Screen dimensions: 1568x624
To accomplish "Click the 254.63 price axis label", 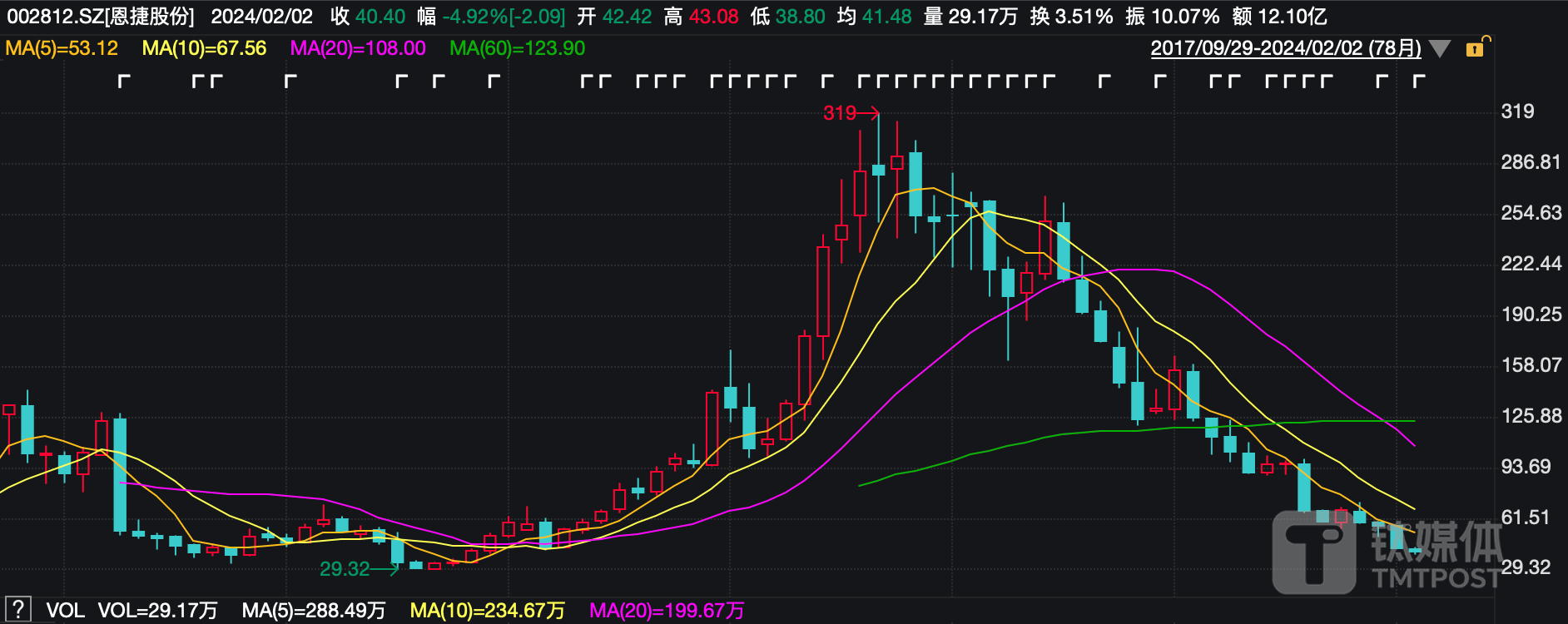I will pyautogui.click(x=1531, y=213).
